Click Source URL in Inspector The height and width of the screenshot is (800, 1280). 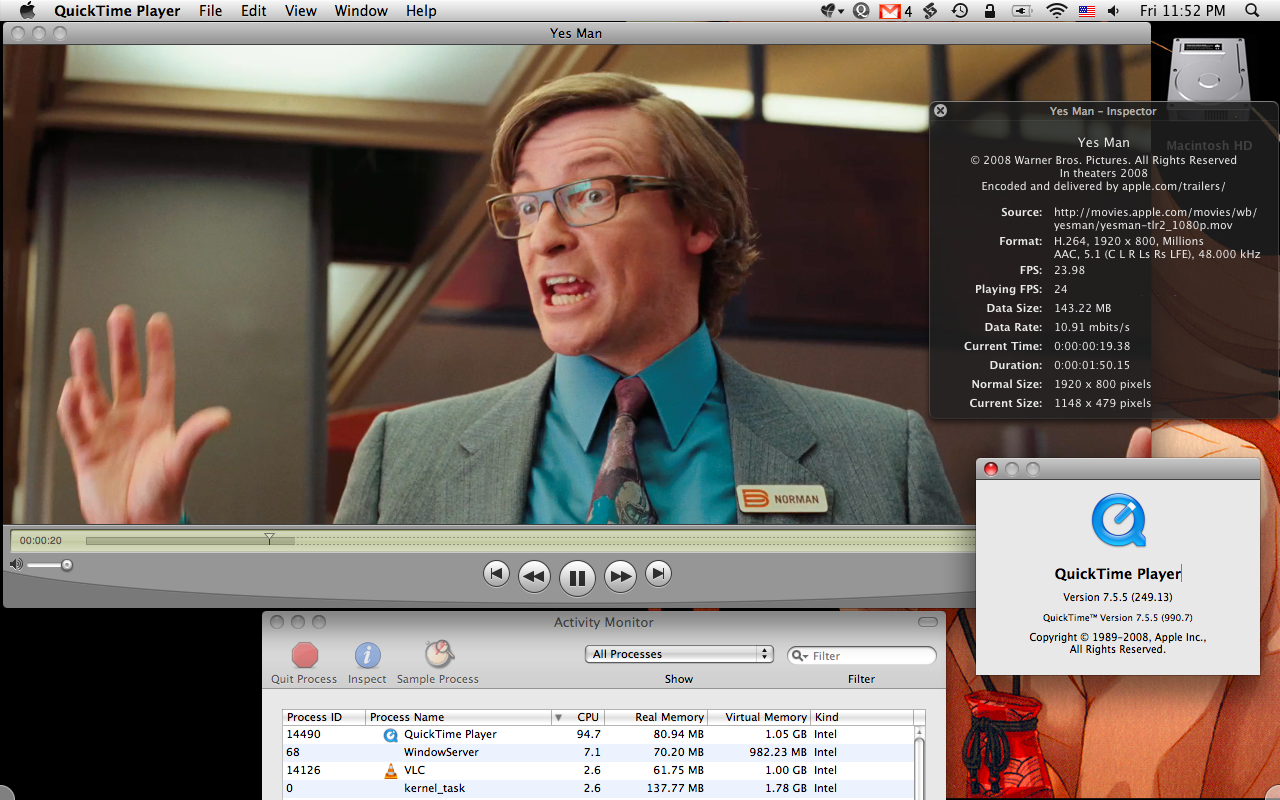[1155, 218]
